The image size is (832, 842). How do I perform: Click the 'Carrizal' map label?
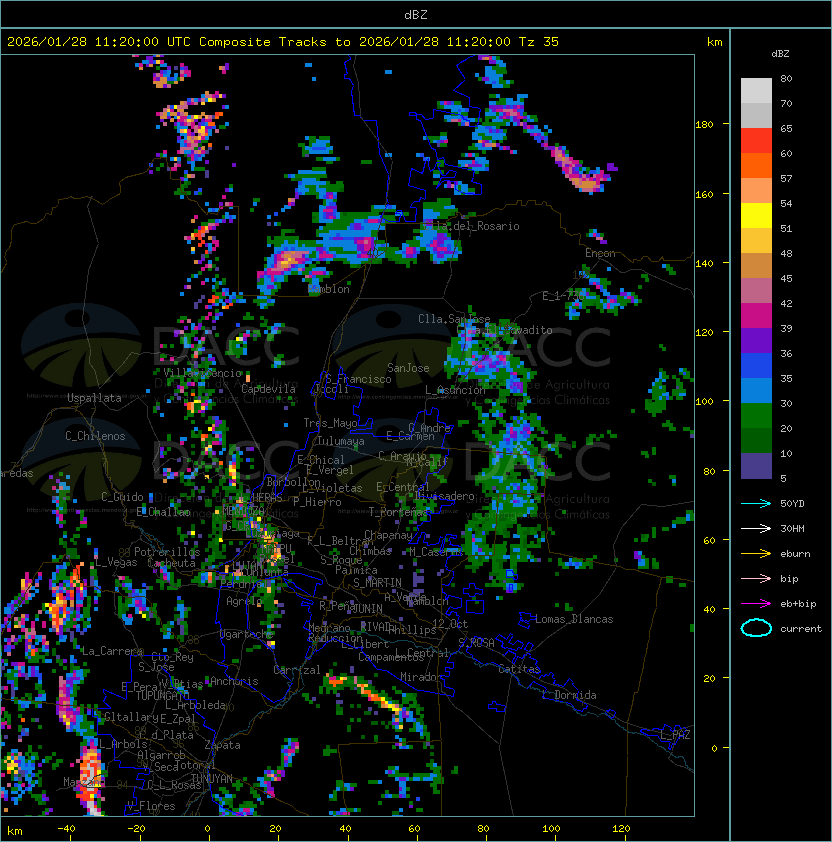[x=297, y=670]
